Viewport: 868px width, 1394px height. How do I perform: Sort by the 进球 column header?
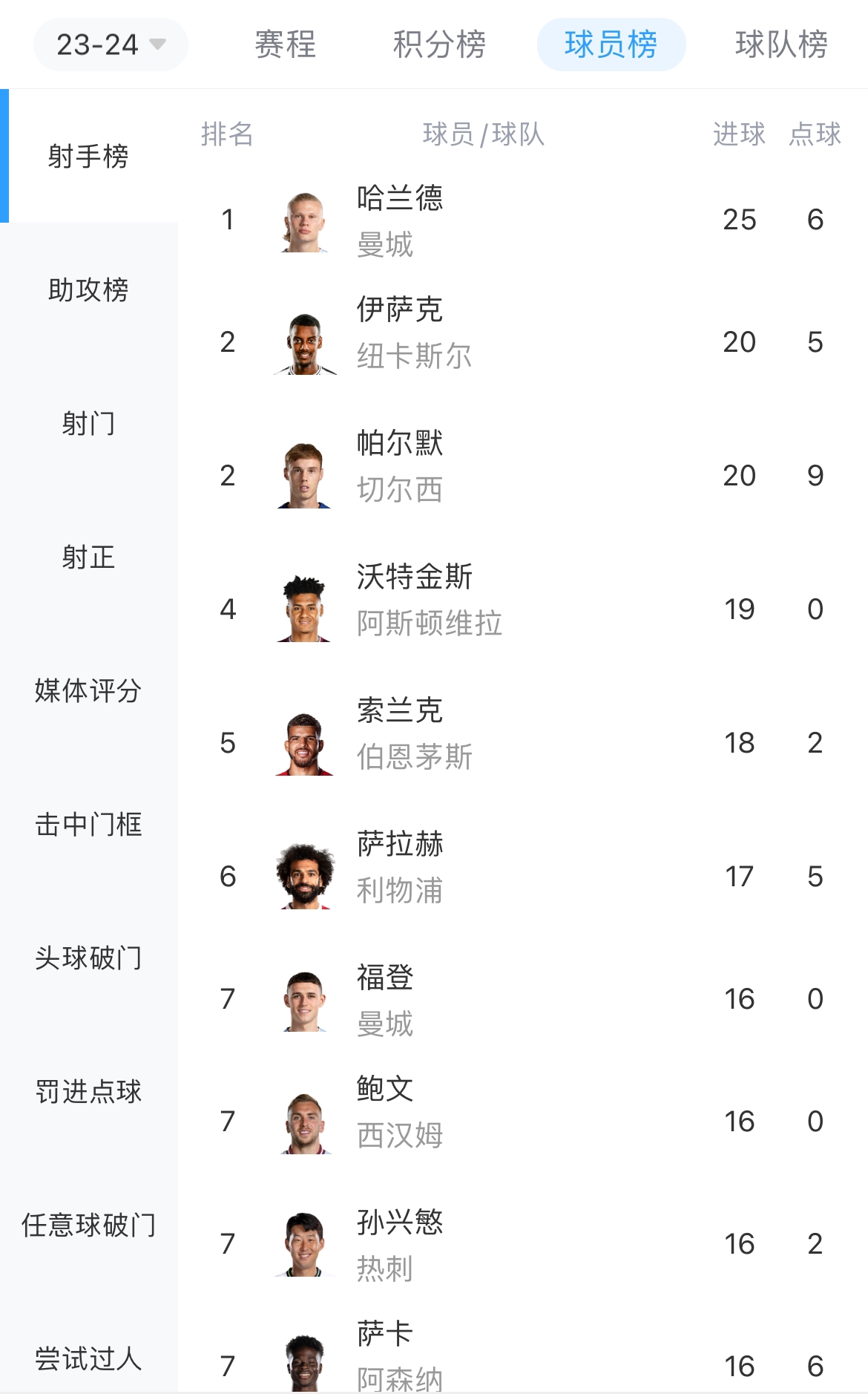(x=739, y=134)
